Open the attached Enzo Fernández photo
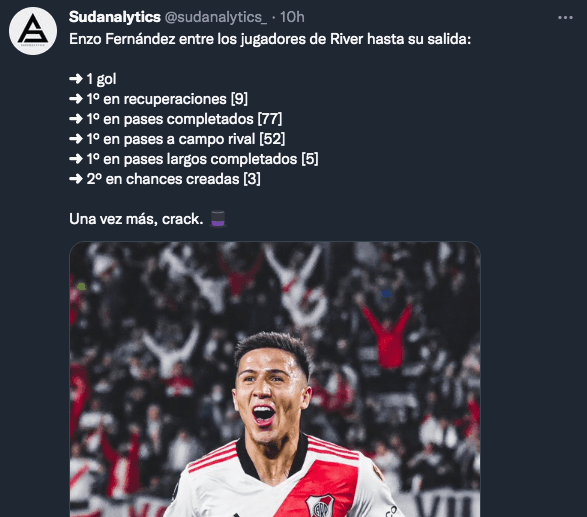The width and height of the screenshot is (587, 517). tap(275, 379)
